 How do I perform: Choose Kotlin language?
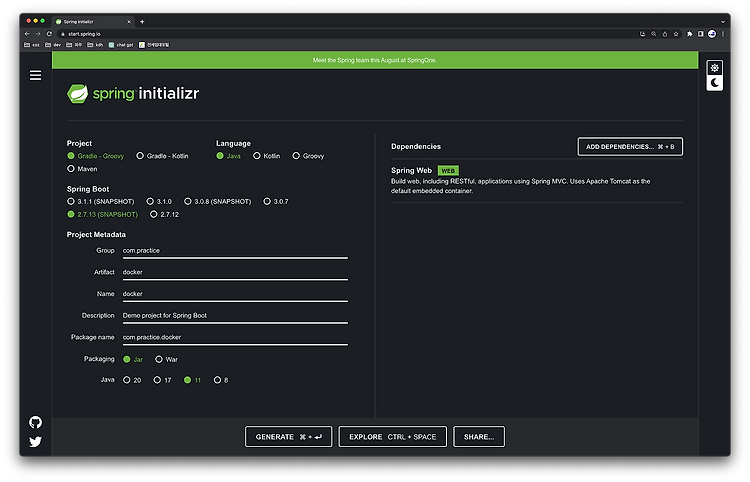[266, 156]
